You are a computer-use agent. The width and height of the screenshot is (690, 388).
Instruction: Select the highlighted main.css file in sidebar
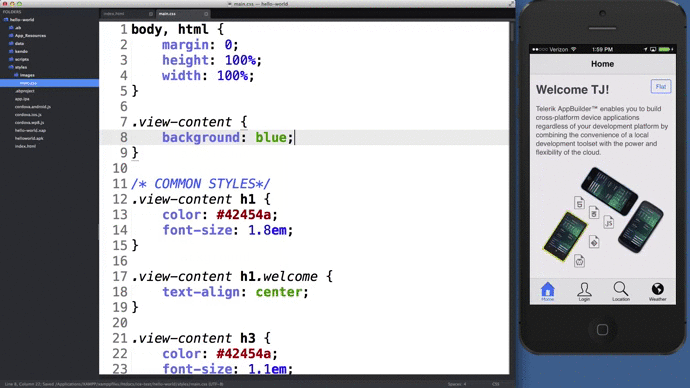[x=49, y=83]
